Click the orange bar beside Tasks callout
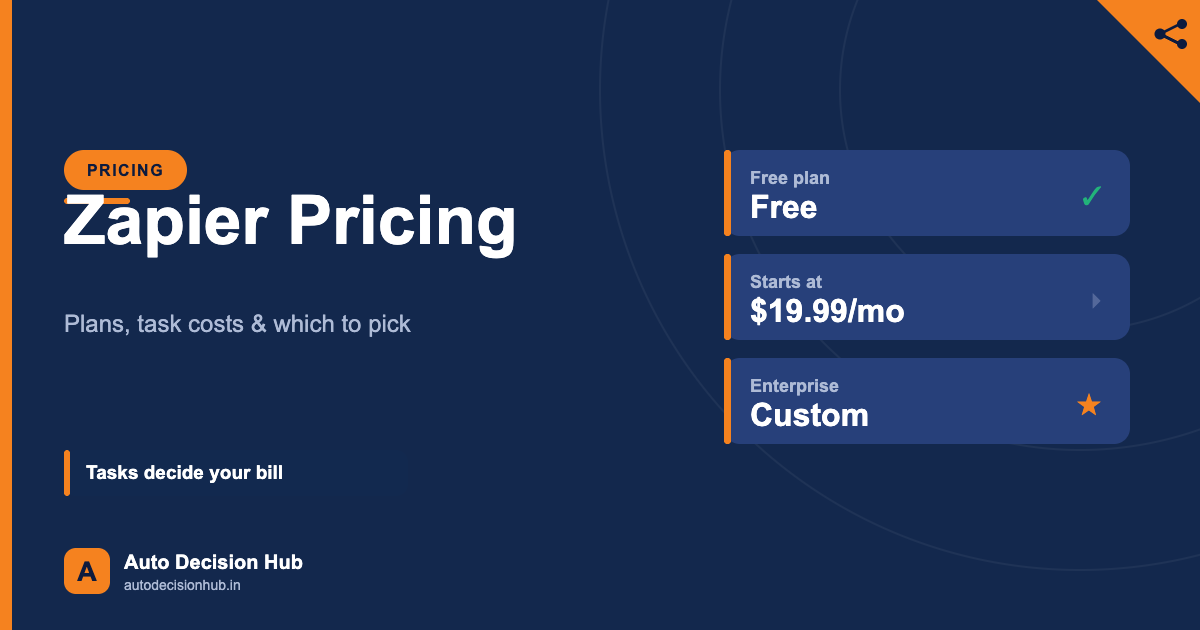Screen dimensions: 1200x630 point(67,473)
